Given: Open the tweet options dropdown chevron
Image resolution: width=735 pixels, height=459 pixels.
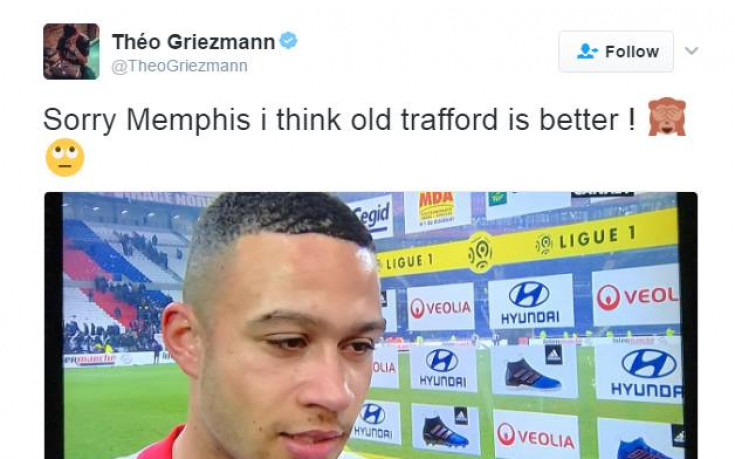Looking at the screenshot, I should (x=691, y=50).
